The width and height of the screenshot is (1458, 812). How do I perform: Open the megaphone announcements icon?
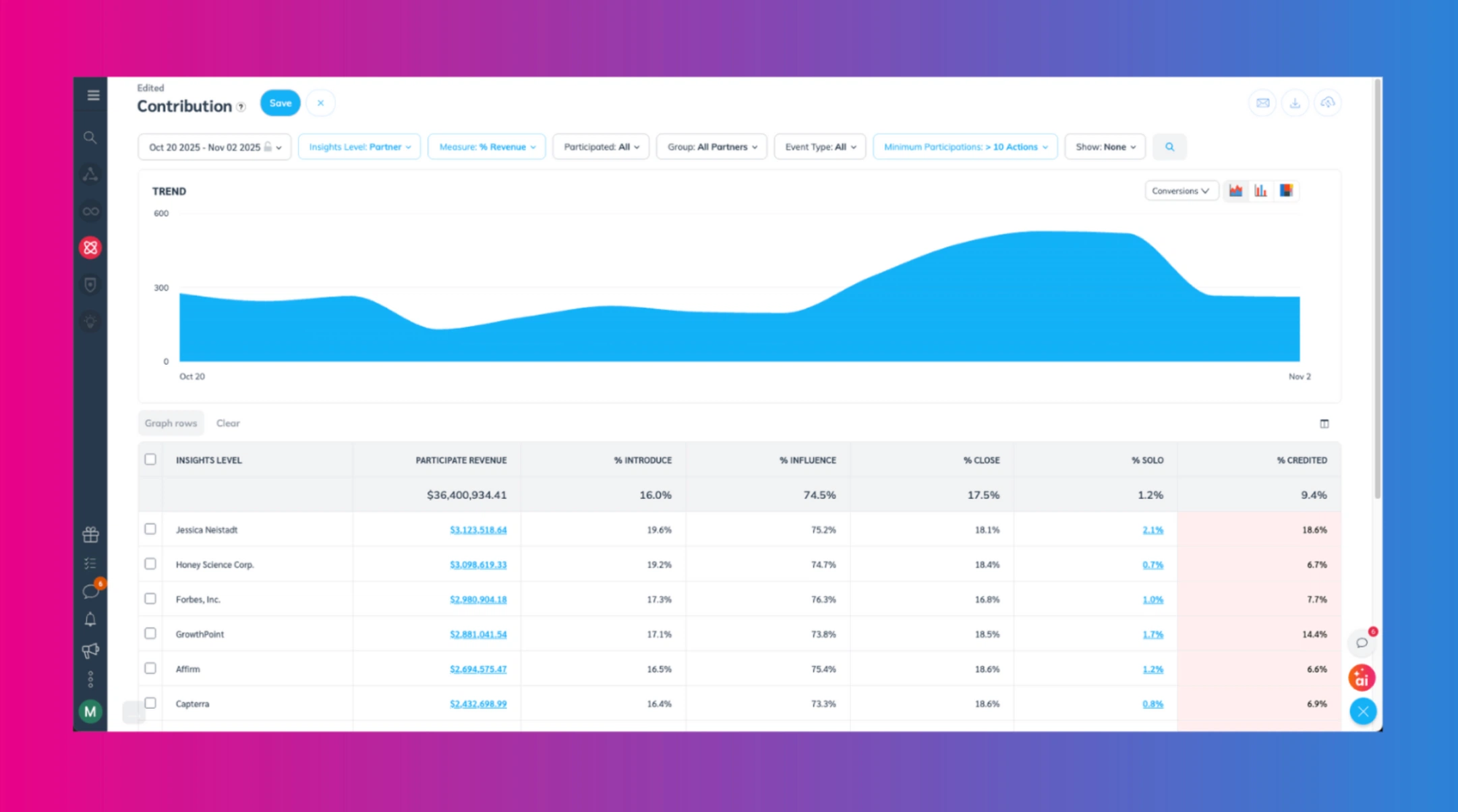tap(91, 649)
